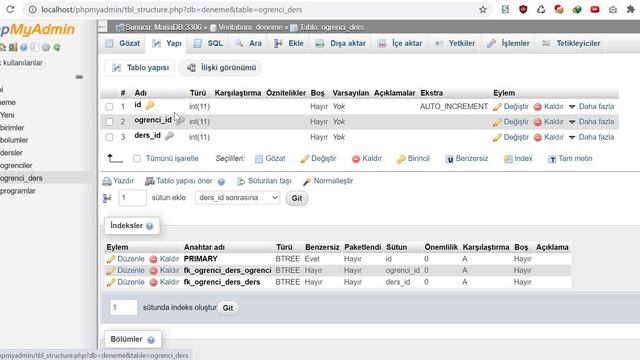Click help icon next to İndeksler
The image size is (640, 360).
pyautogui.click(x=150, y=226)
